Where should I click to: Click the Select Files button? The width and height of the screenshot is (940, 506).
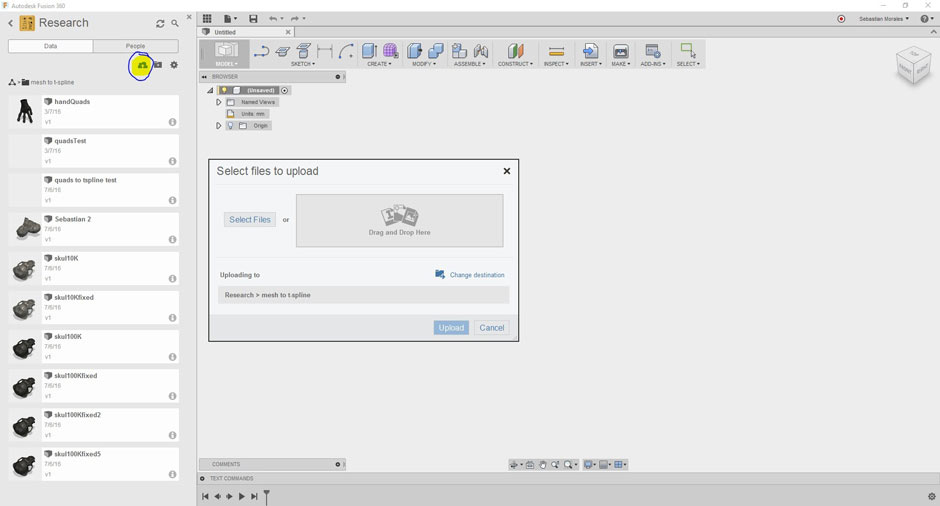(x=249, y=220)
